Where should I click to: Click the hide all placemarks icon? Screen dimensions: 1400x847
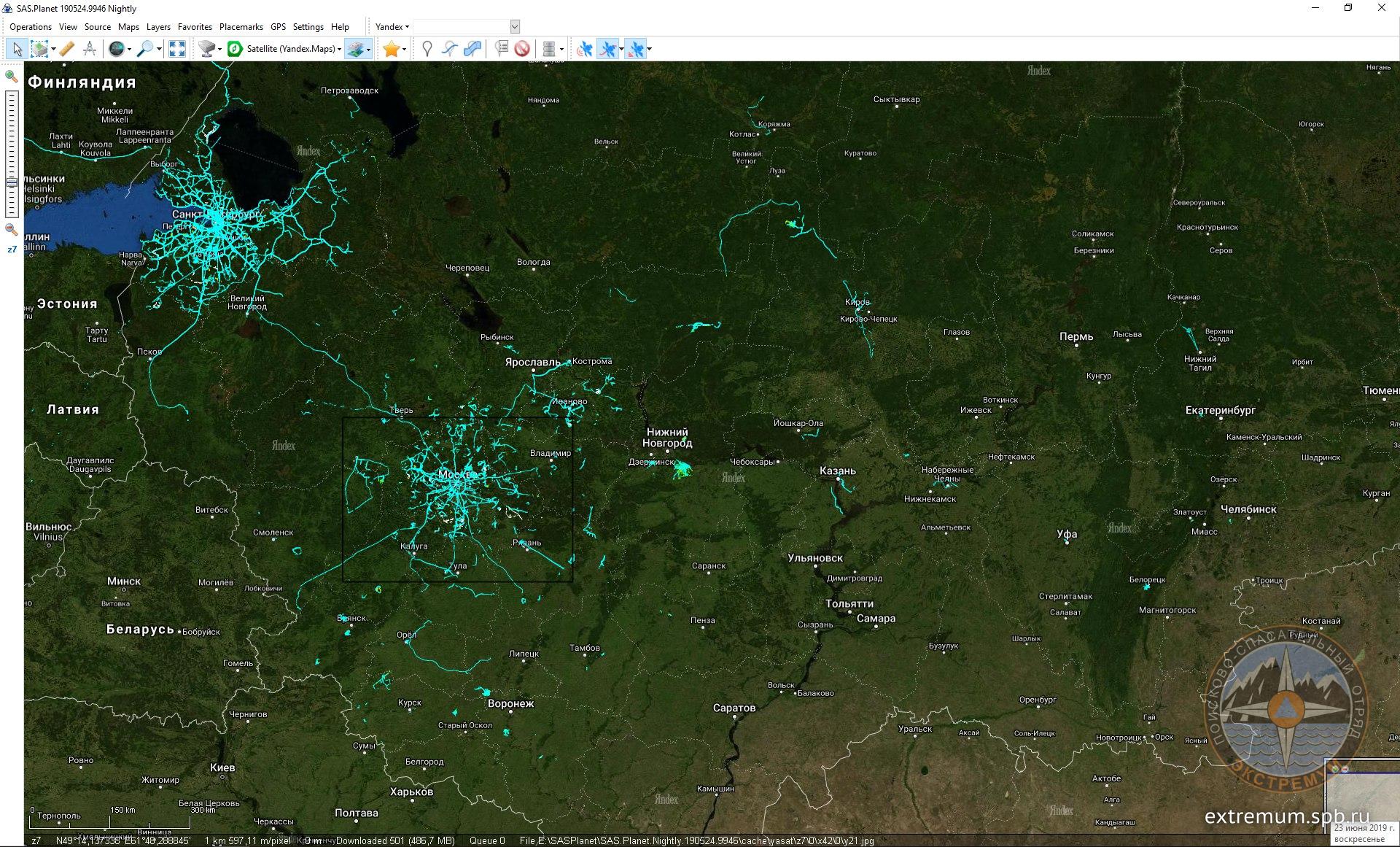pyautogui.click(x=522, y=49)
